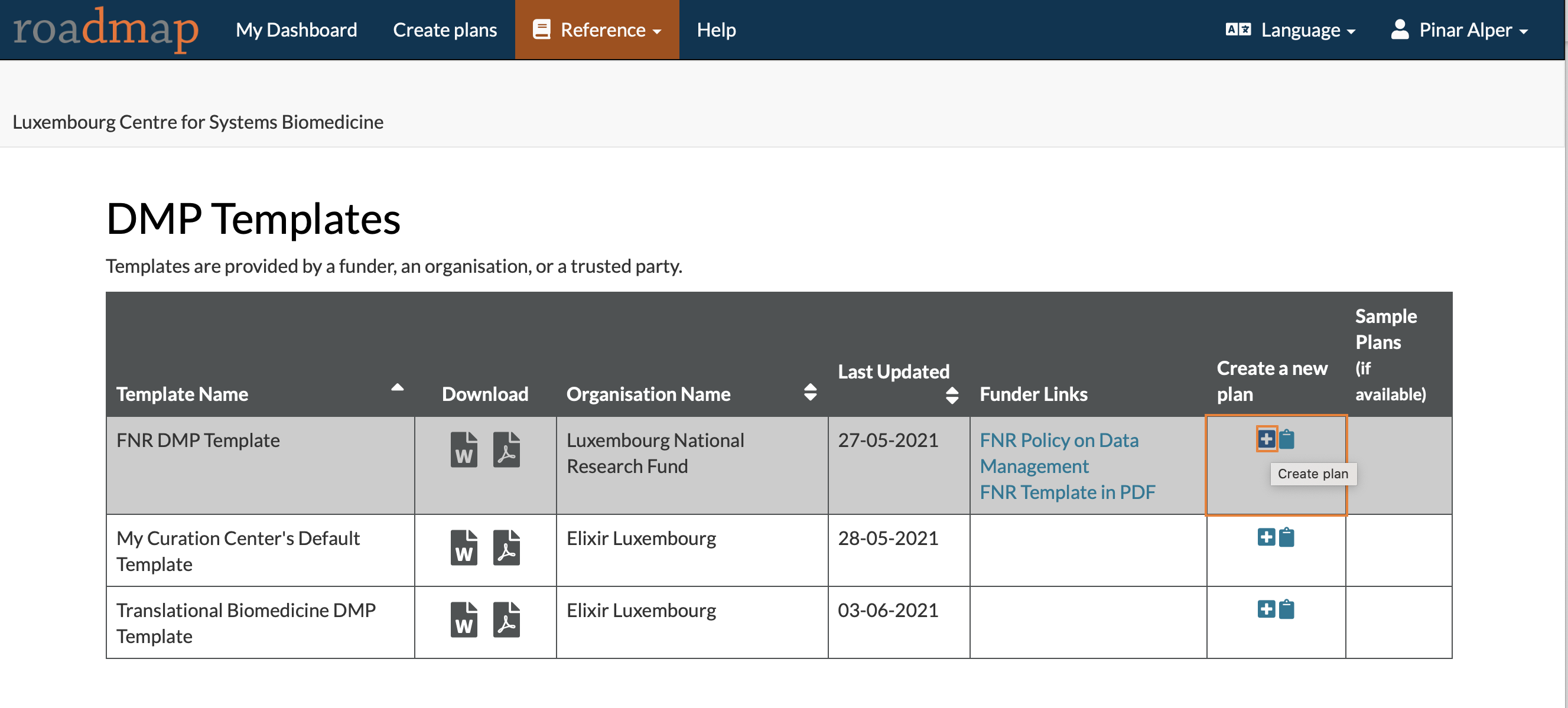Go to My Dashboard
The image size is (1568, 708).
[x=297, y=30]
